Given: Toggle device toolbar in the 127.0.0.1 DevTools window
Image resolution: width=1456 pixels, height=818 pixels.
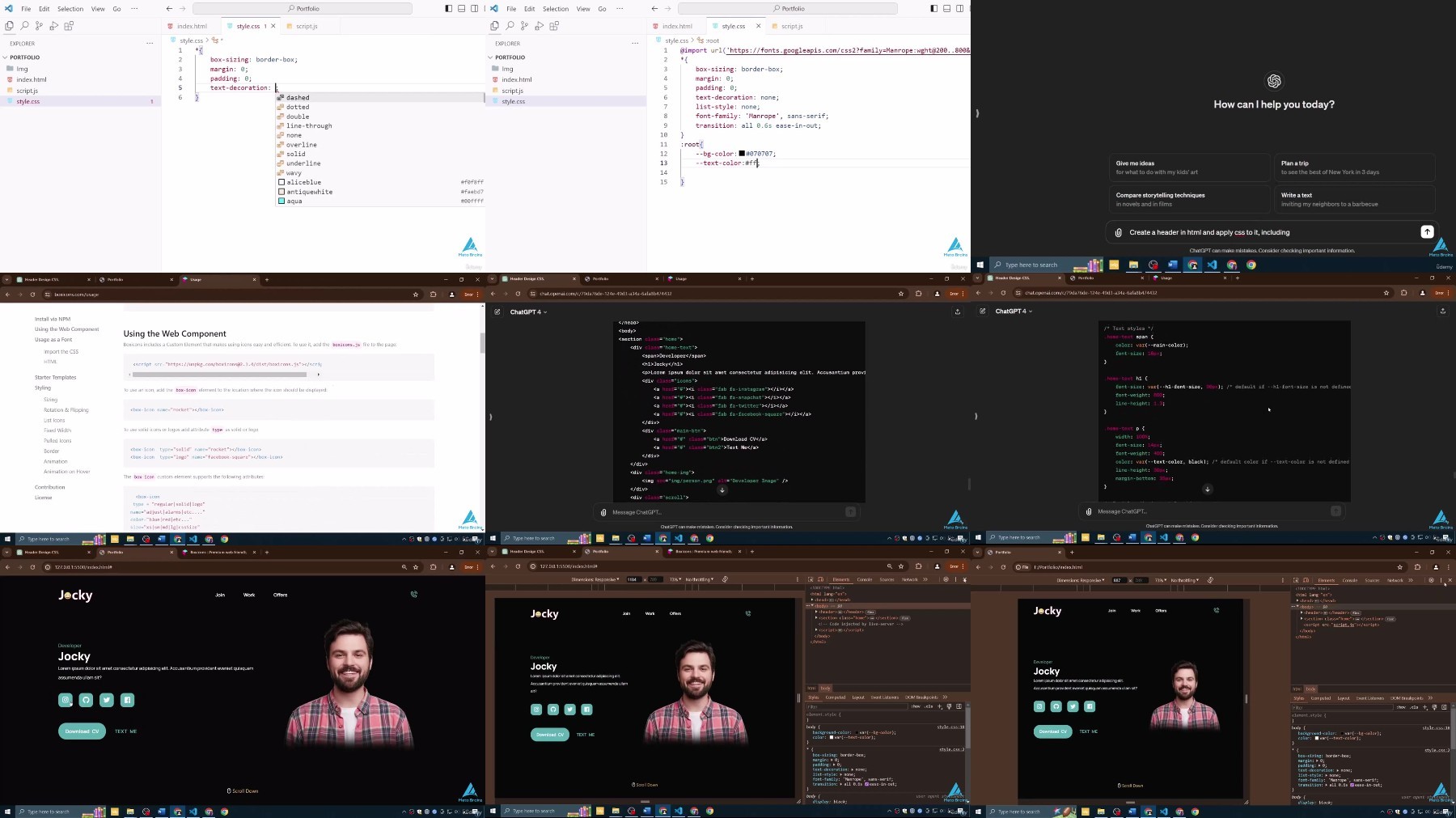Looking at the screenshot, I should point(821,579).
